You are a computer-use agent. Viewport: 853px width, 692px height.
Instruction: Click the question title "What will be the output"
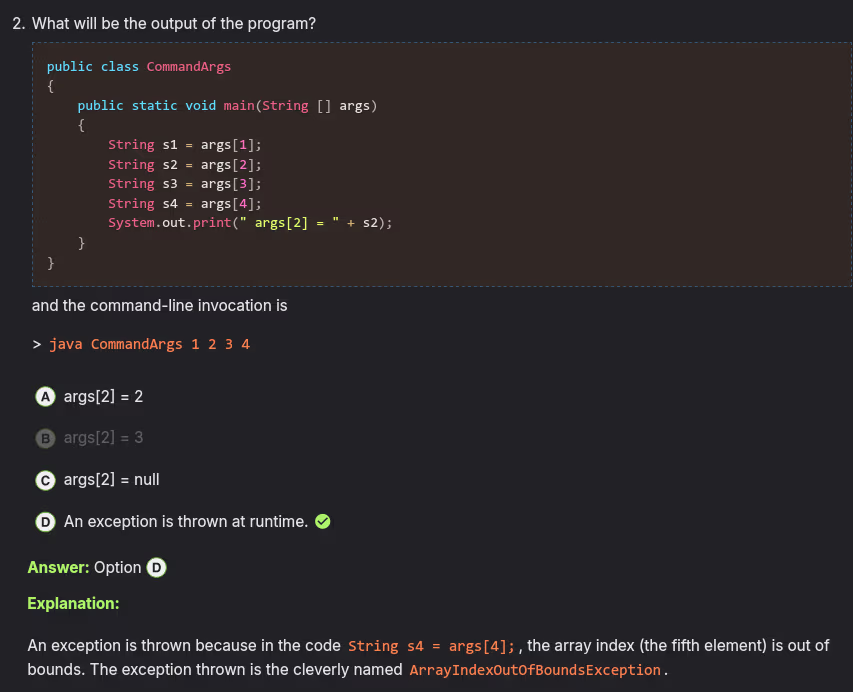(x=174, y=23)
